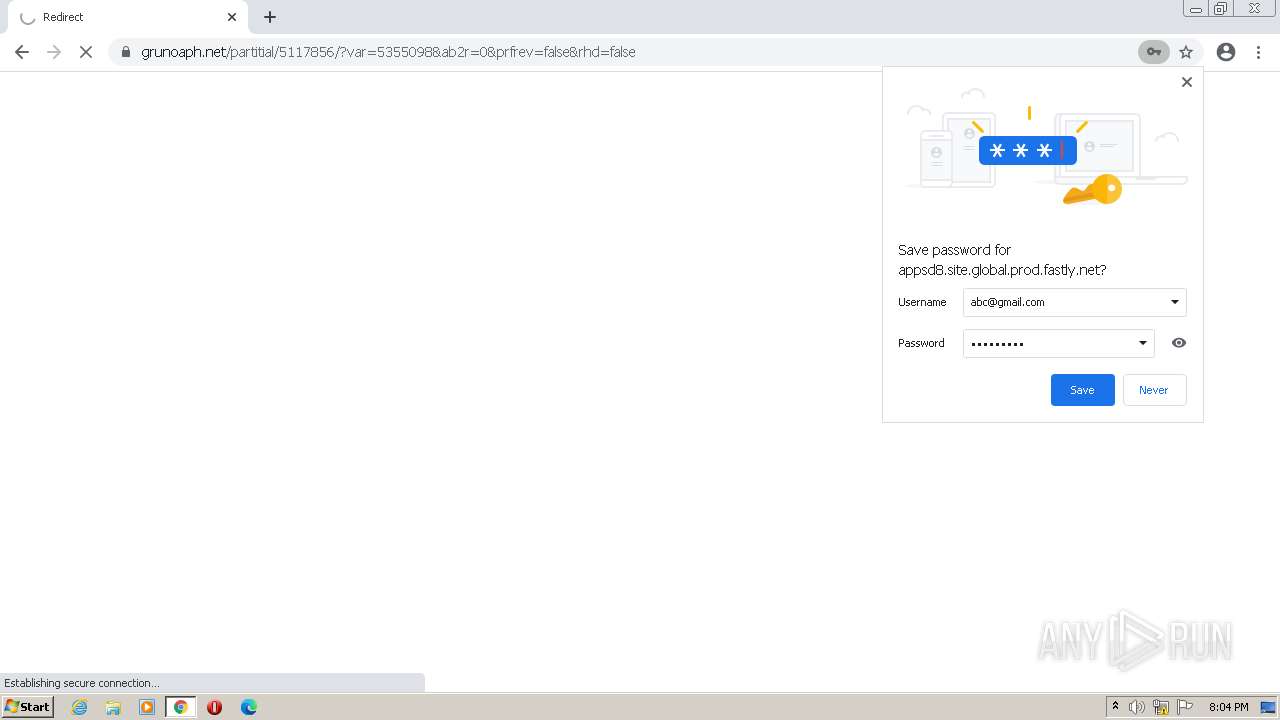This screenshot has width=1280, height=720.
Task: Stop loading the page
Action: [86, 52]
